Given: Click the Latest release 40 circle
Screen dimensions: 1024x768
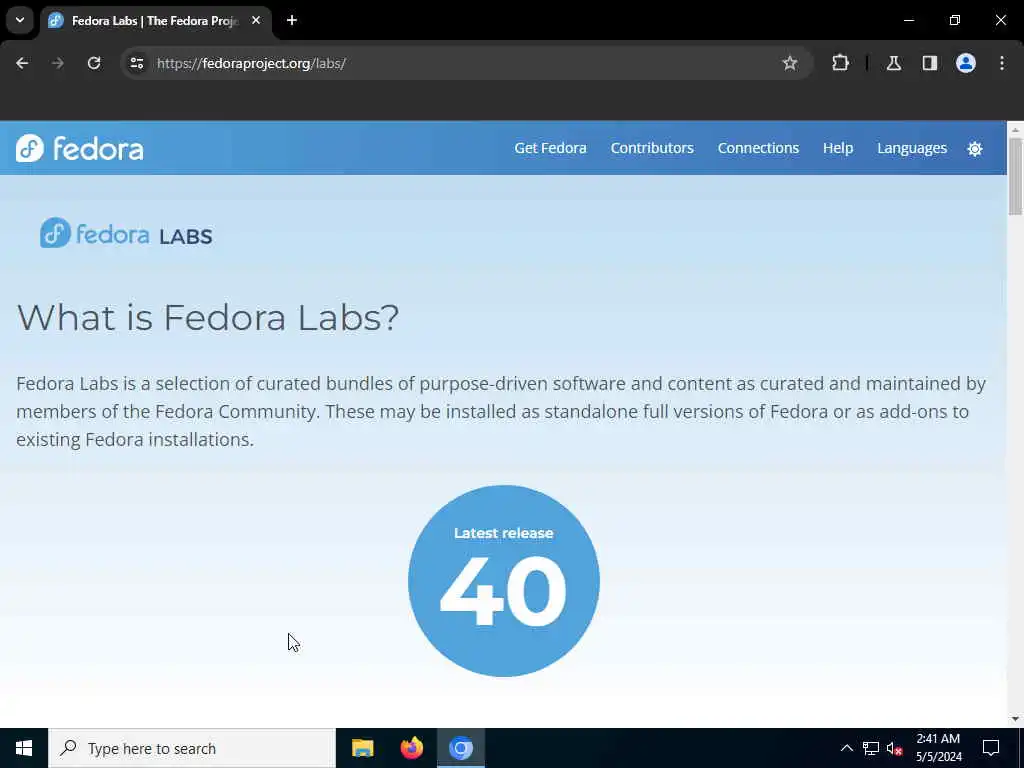Looking at the screenshot, I should (504, 581).
